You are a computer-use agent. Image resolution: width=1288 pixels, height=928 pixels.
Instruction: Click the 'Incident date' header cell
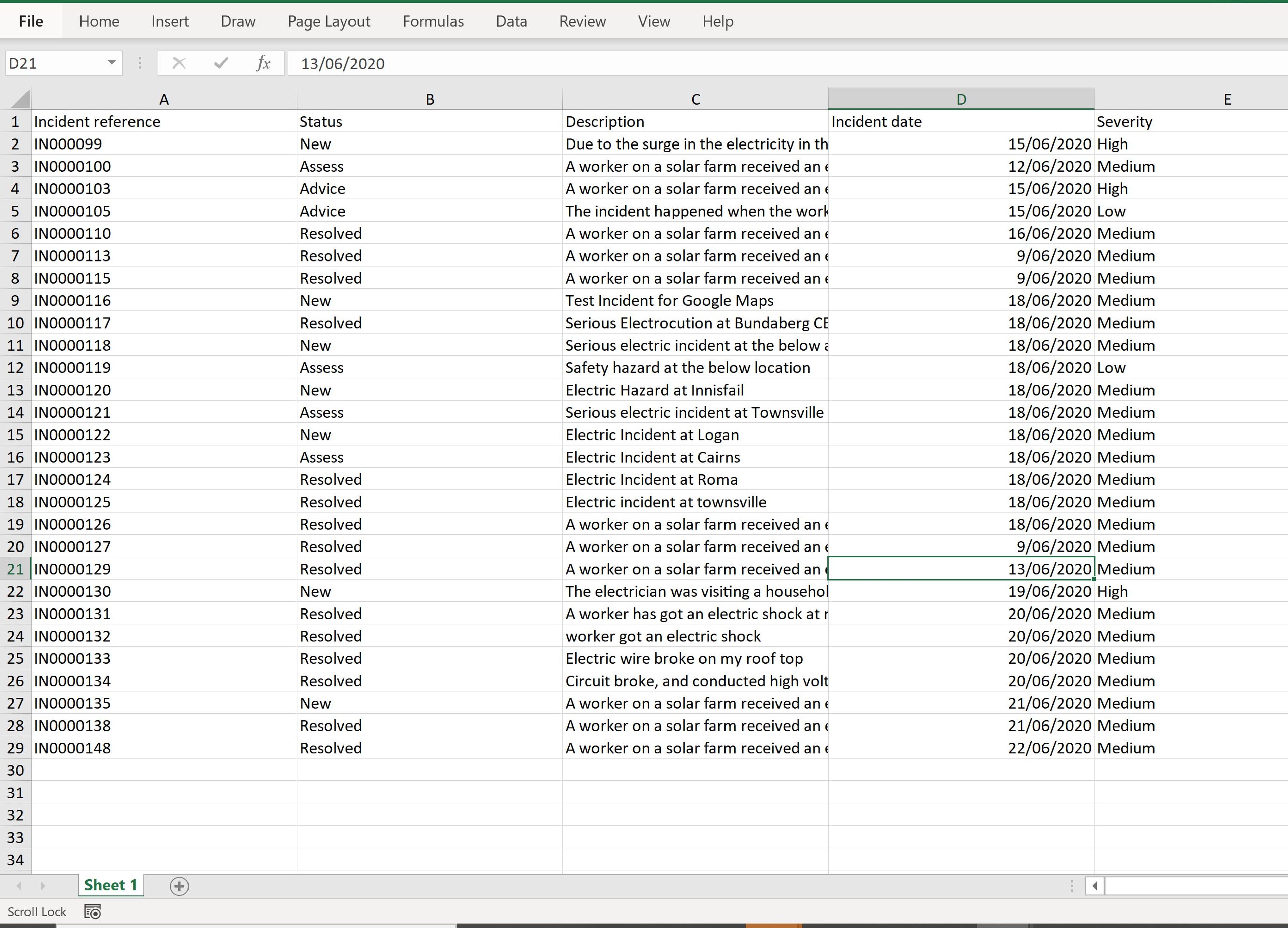(x=961, y=121)
